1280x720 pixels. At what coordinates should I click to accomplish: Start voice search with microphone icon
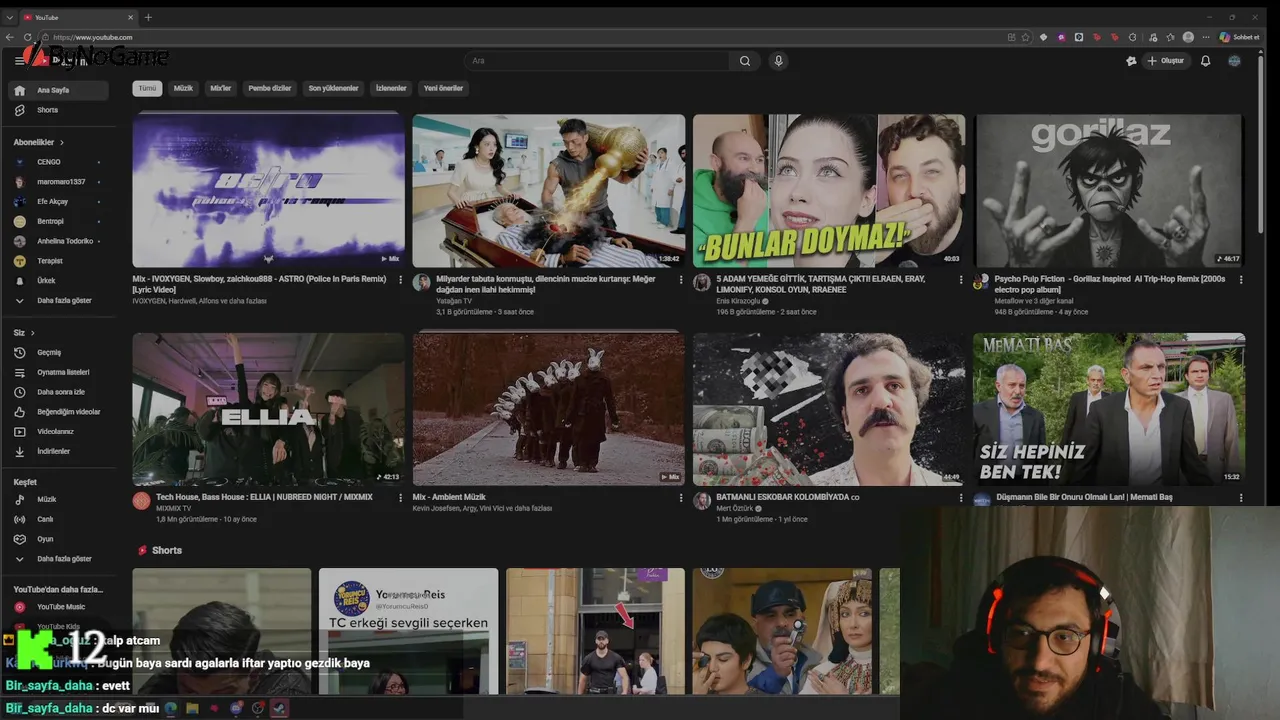point(778,61)
